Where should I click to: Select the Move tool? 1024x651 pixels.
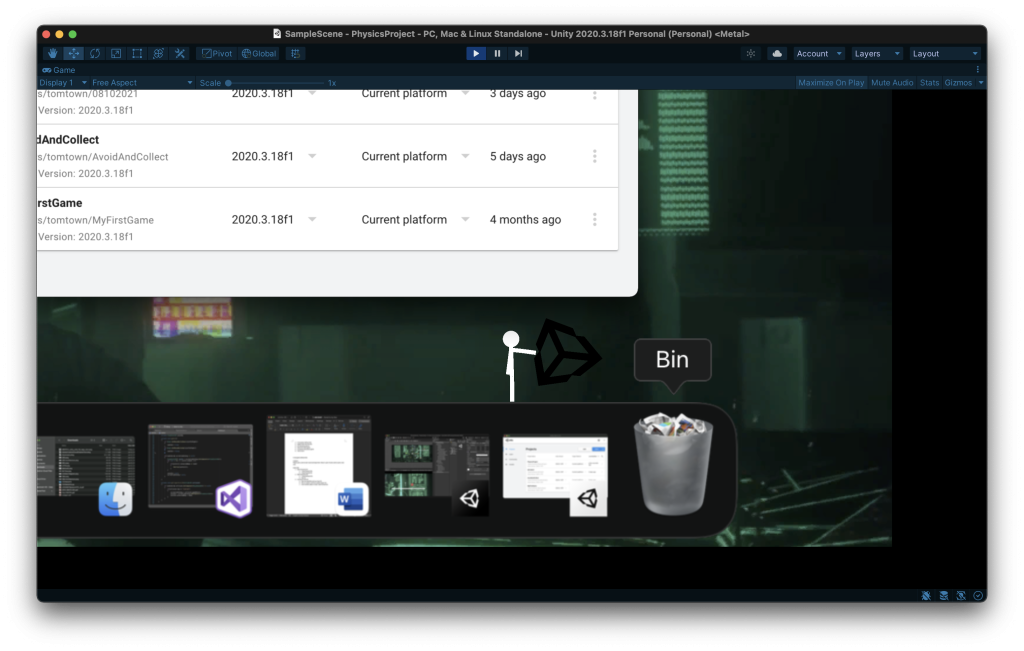(74, 54)
